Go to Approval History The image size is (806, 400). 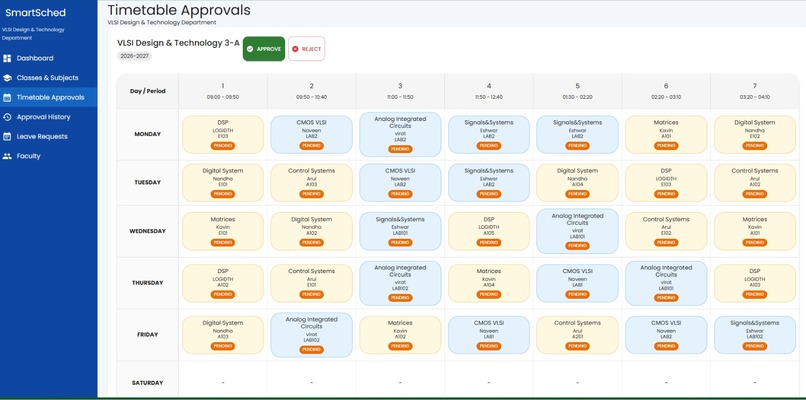(x=48, y=117)
